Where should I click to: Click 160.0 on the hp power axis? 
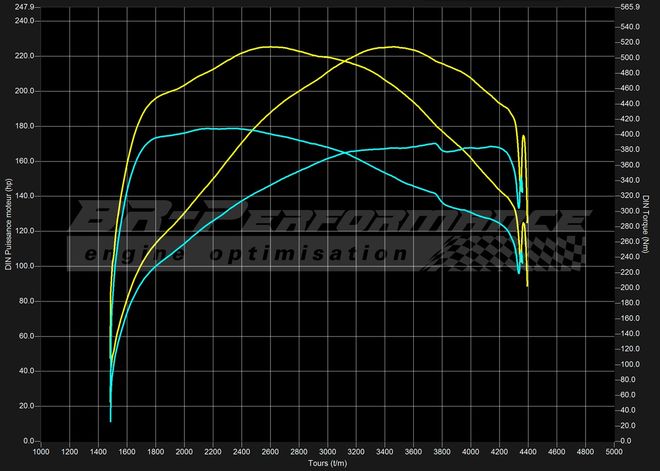(27, 161)
